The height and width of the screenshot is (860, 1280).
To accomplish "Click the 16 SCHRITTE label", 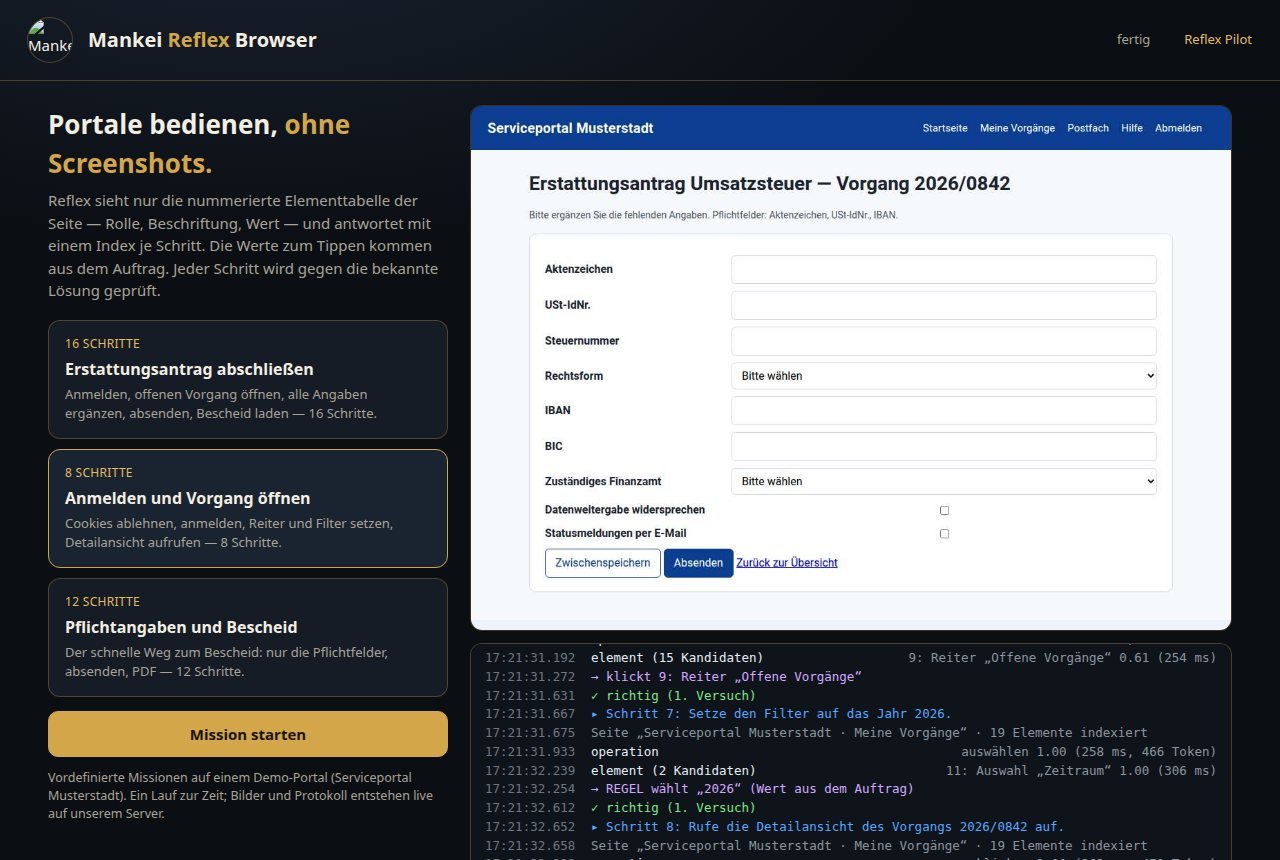I will point(102,344).
